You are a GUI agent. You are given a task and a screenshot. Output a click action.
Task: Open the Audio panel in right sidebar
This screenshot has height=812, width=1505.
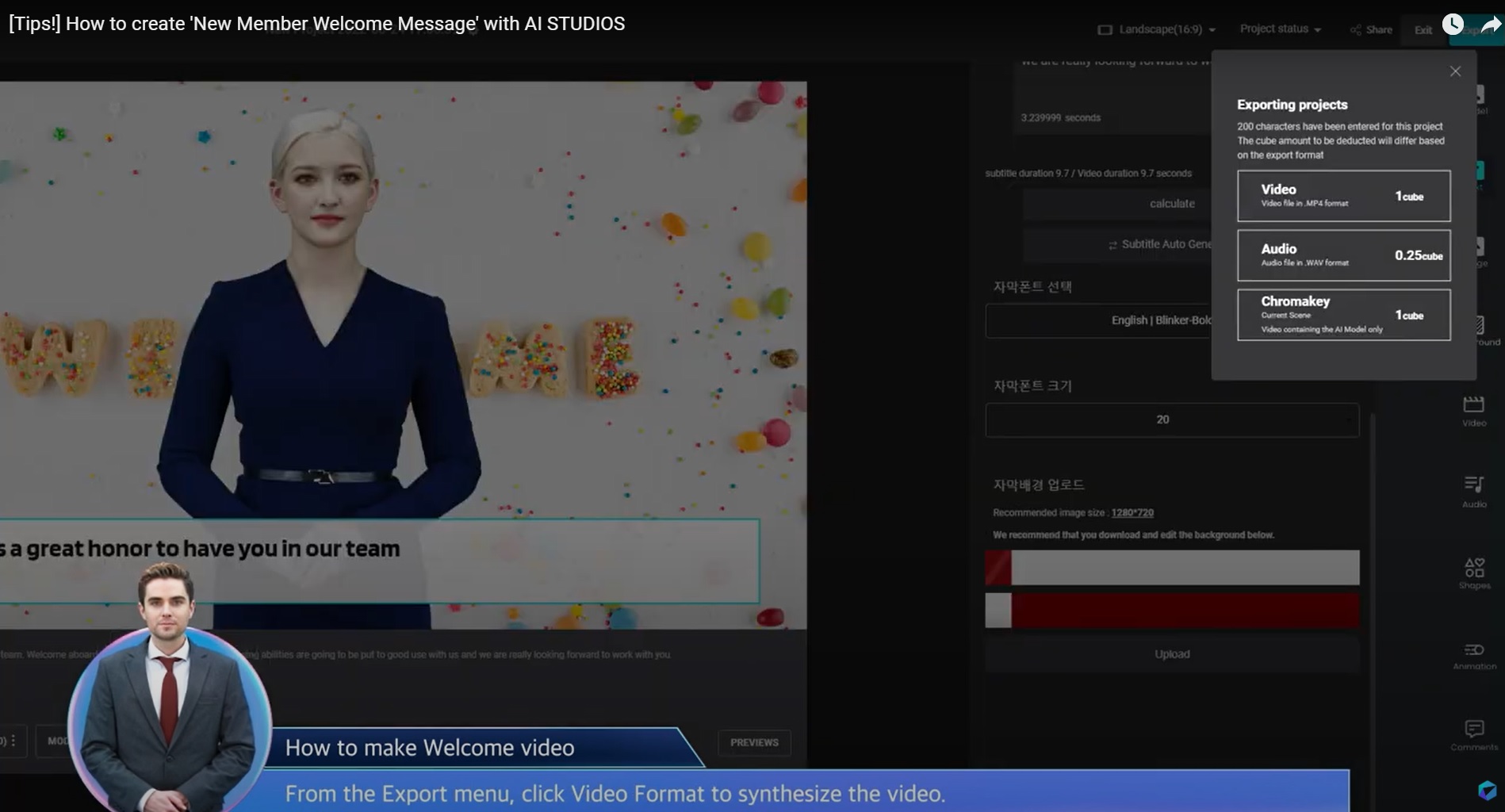1474,492
